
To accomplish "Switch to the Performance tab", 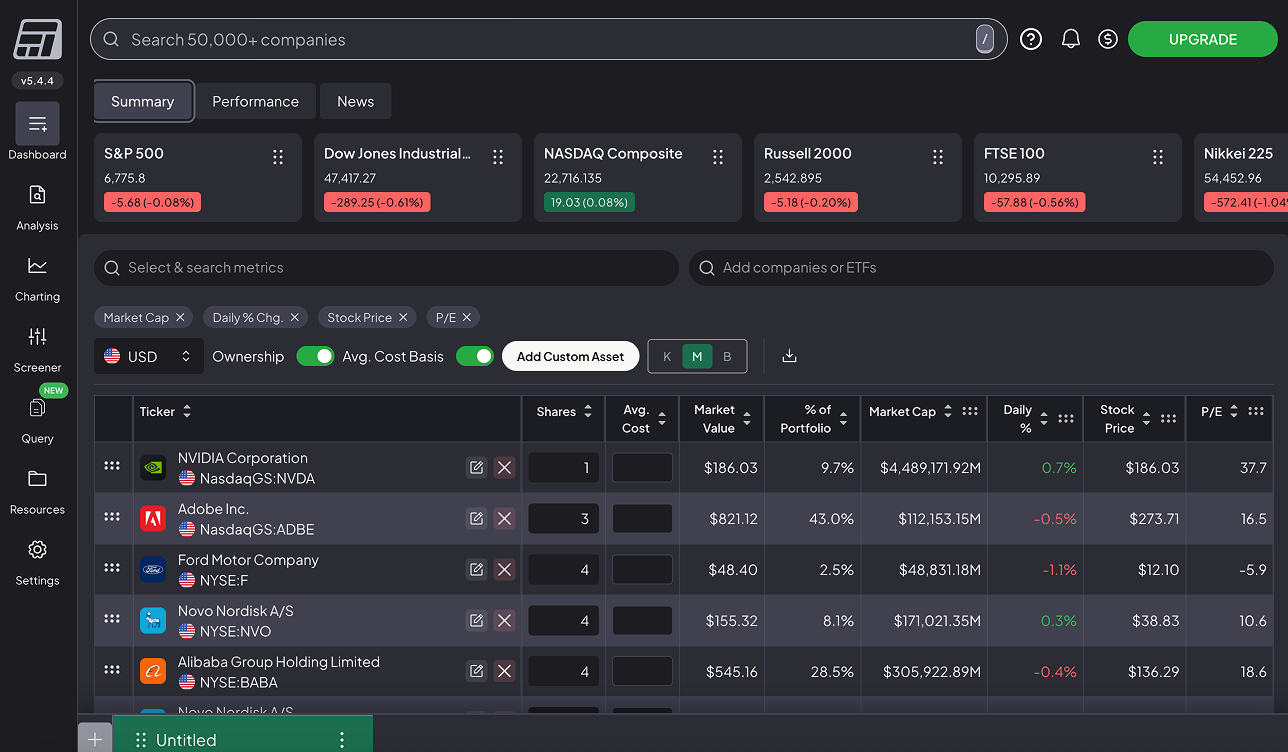I will coord(255,101).
